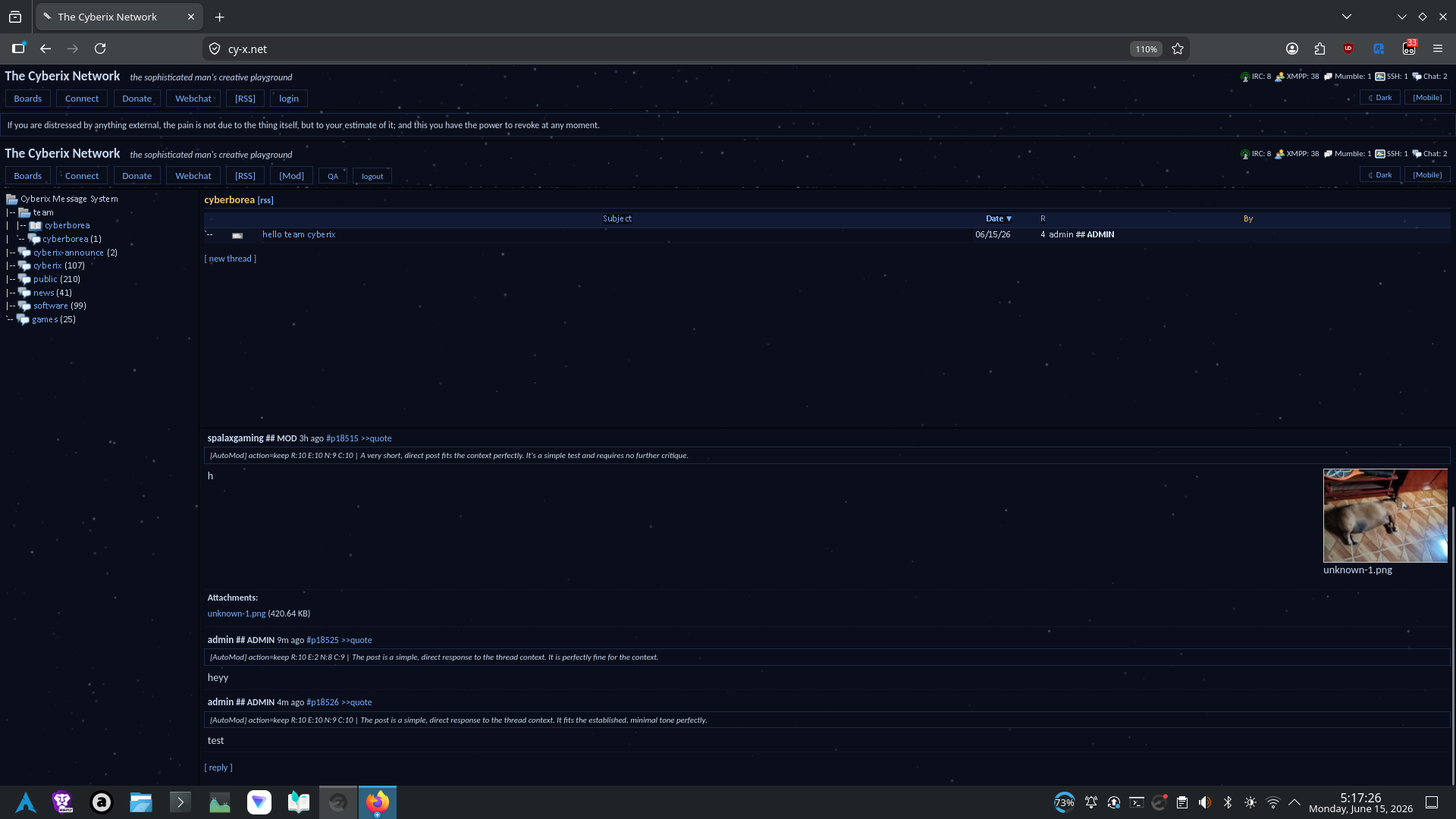
Task: Expand hidden system tray icons
Action: tap(1294, 802)
